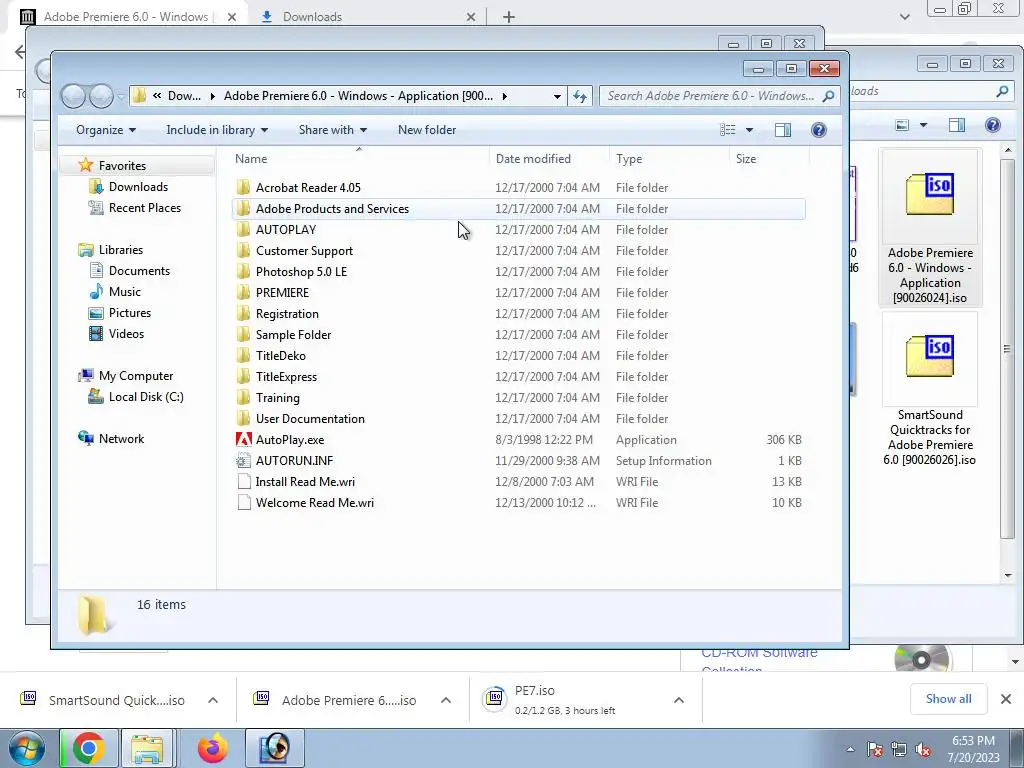Viewport: 1024px width, 768px height.
Task: Select AUTORUN.INF setup file icon
Action: click(x=244, y=460)
